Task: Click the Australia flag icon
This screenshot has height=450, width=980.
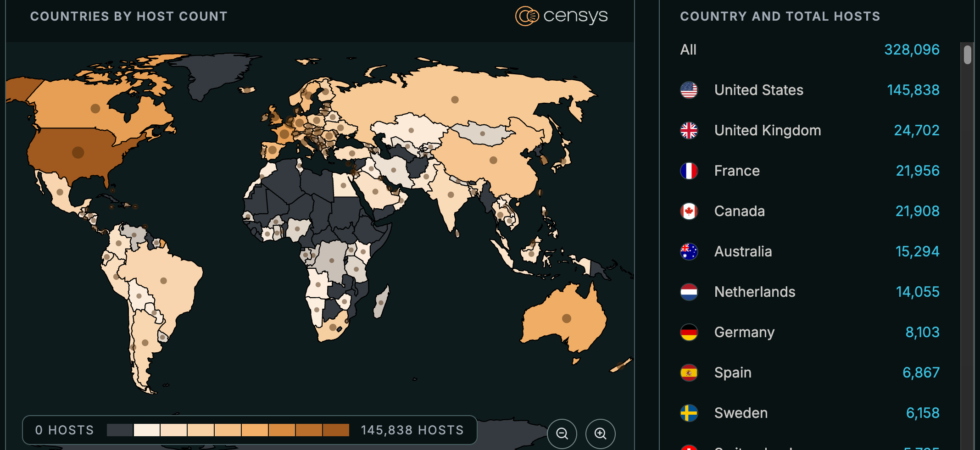Action: tap(689, 252)
